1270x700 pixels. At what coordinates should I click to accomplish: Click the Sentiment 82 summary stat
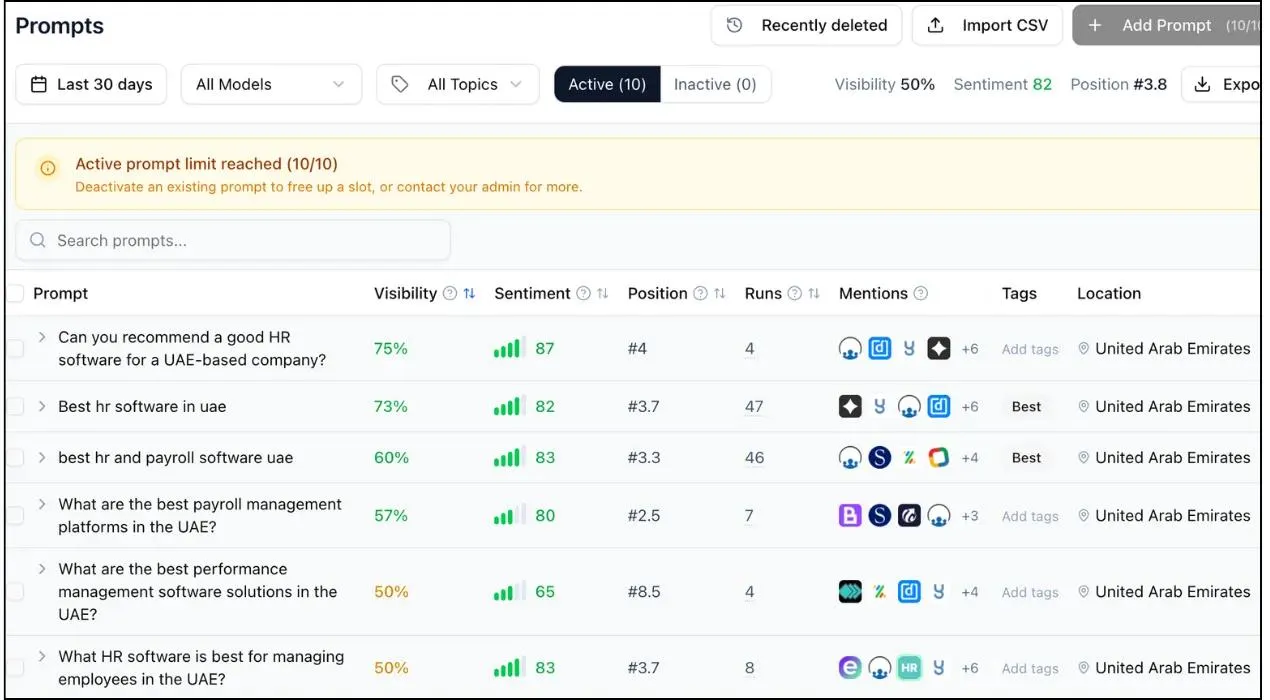tap(1002, 85)
